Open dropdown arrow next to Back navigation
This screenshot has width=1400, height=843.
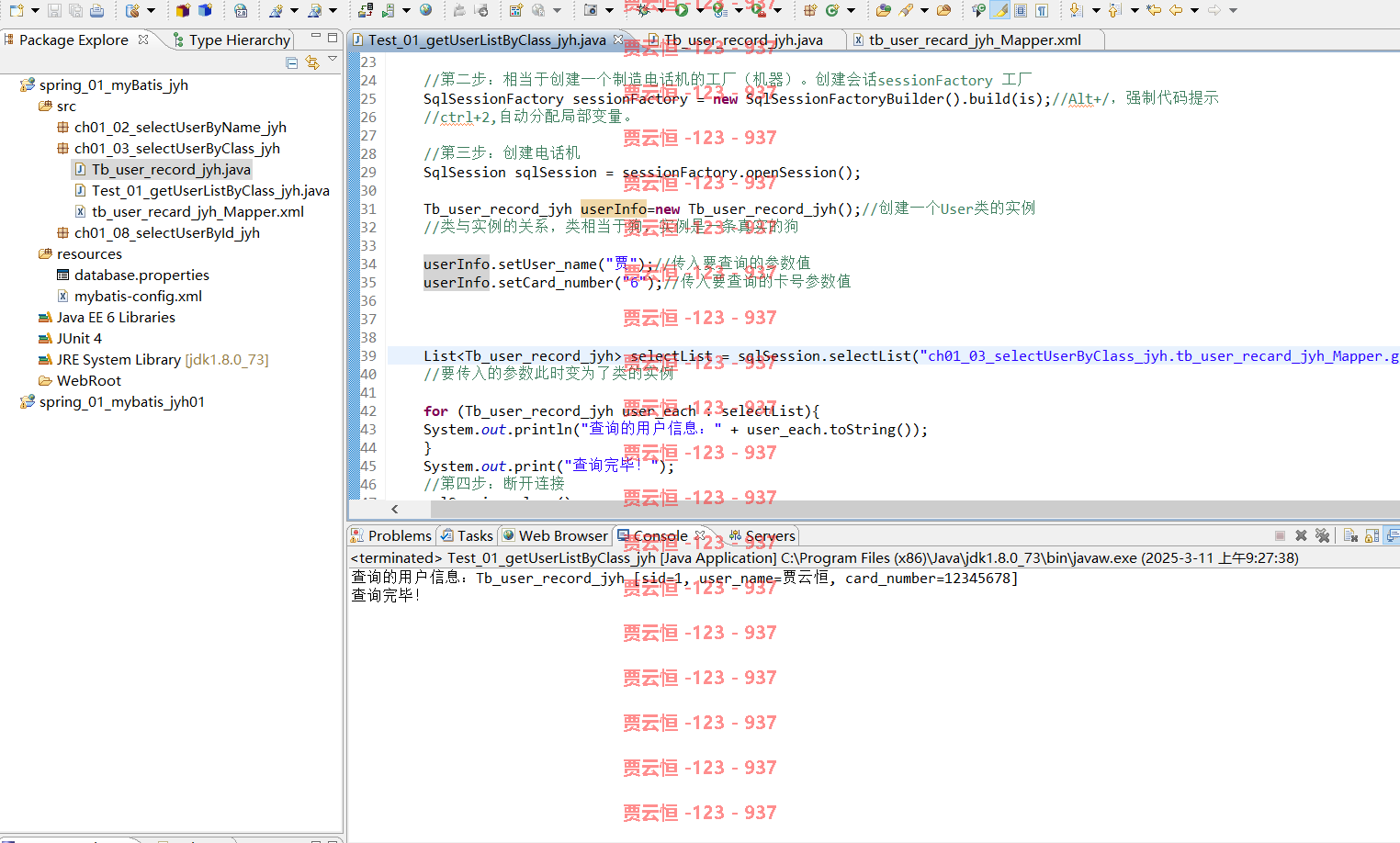1194,10
